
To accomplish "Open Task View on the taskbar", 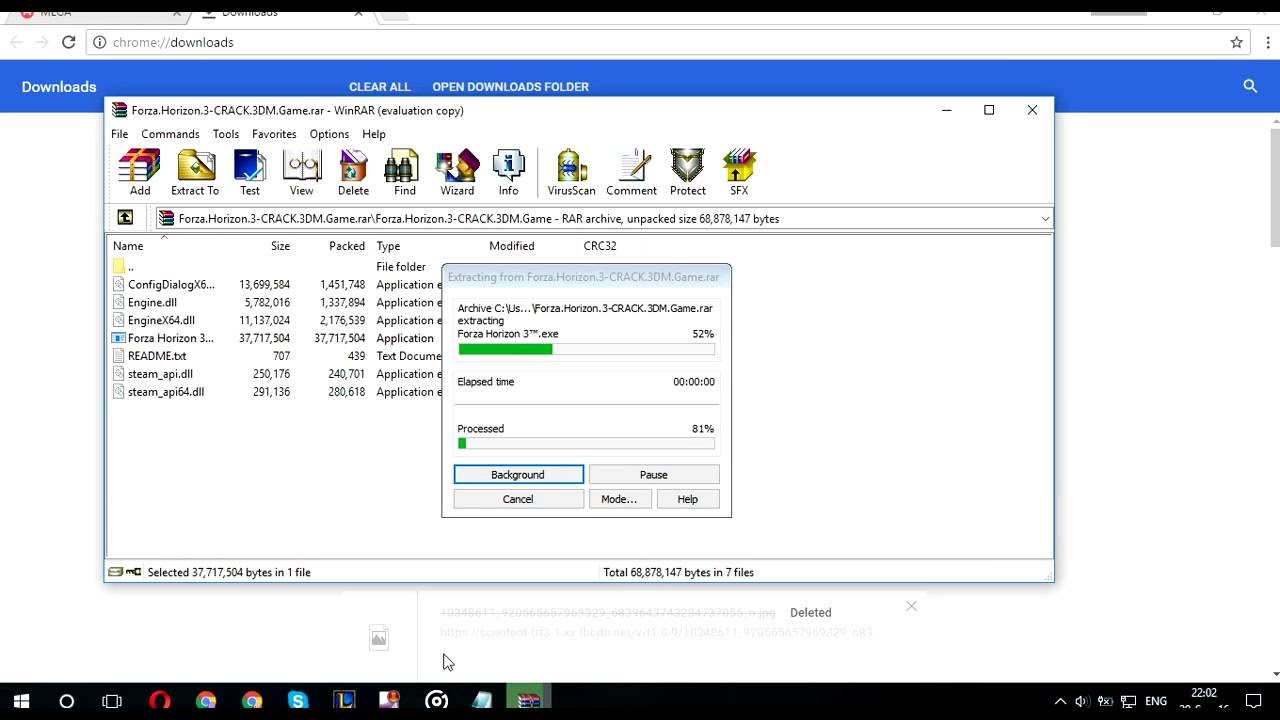I will click(112, 701).
